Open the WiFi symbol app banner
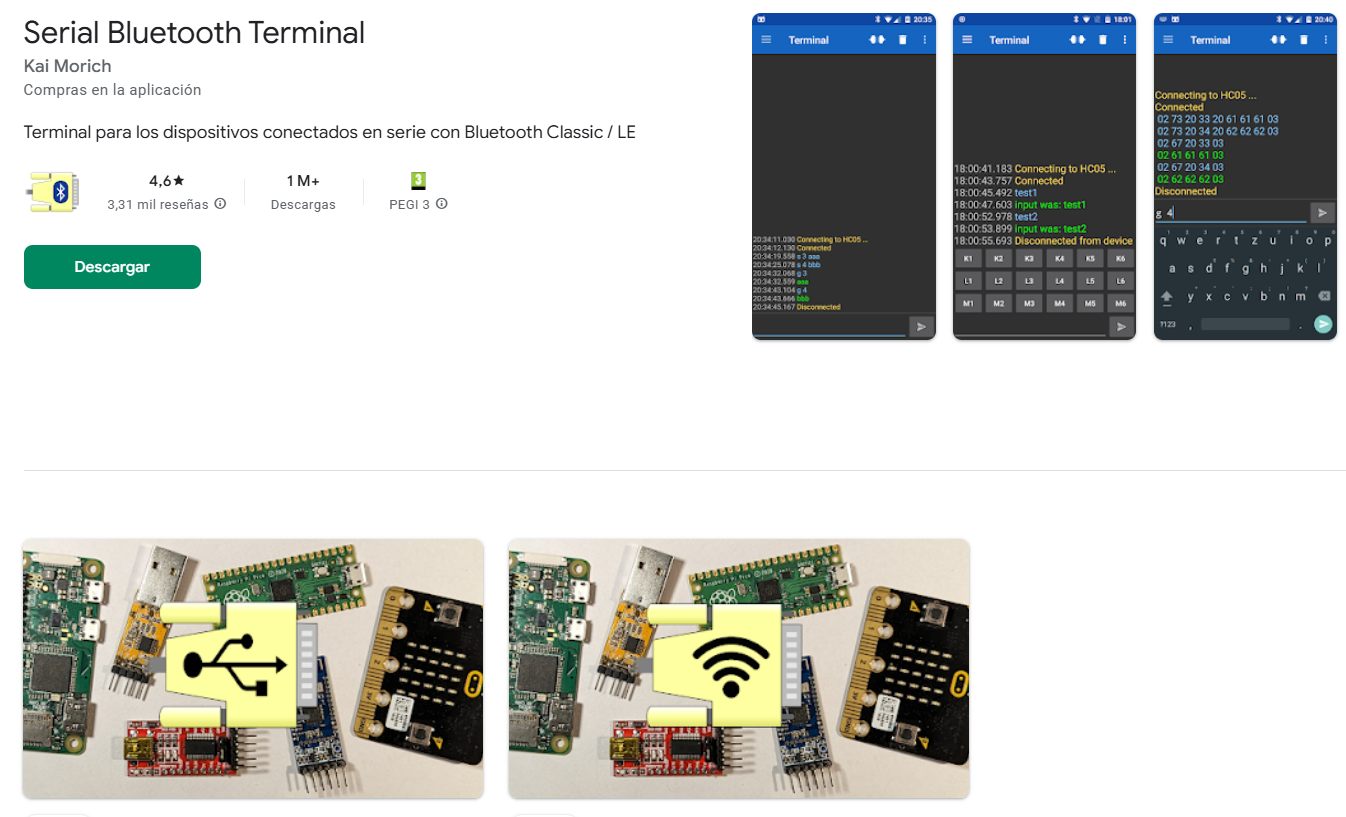The height and width of the screenshot is (817, 1346). coord(738,668)
